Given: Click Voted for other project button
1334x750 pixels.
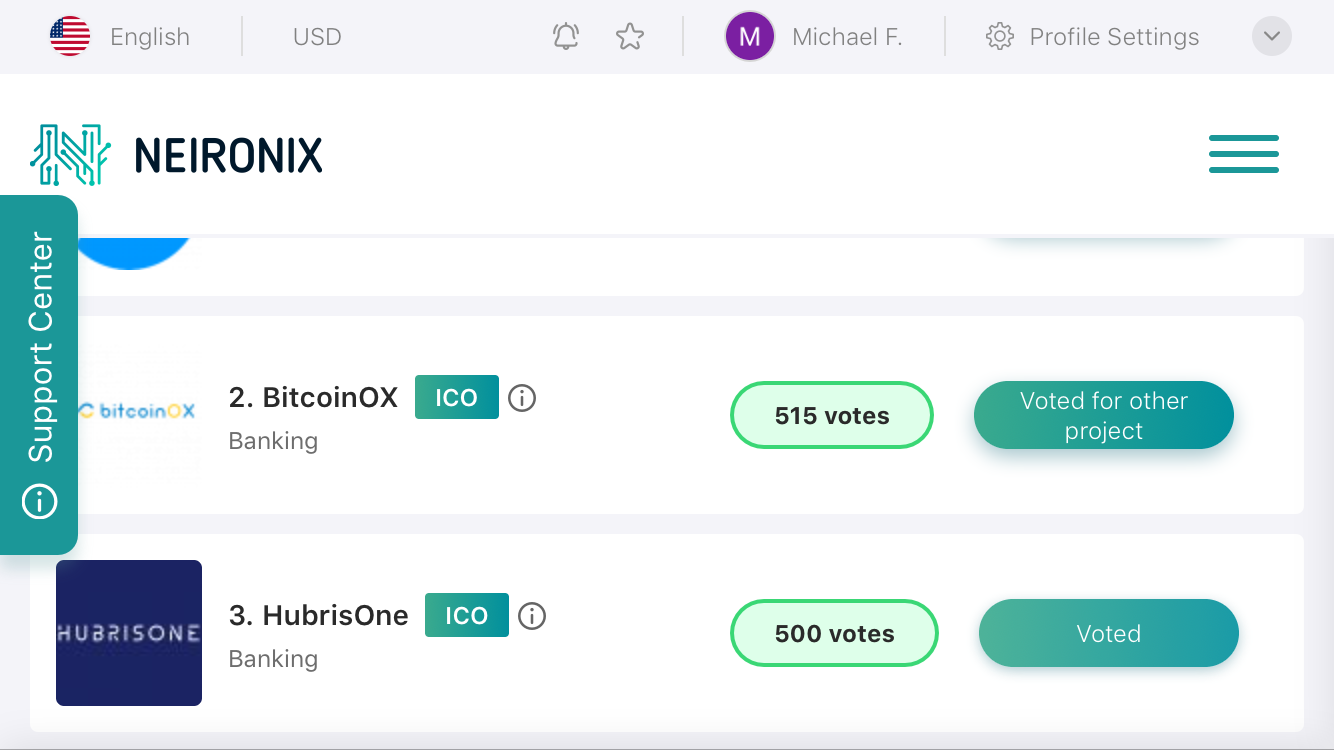Looking at the screenshot, I should click(x=1104, y=415).
